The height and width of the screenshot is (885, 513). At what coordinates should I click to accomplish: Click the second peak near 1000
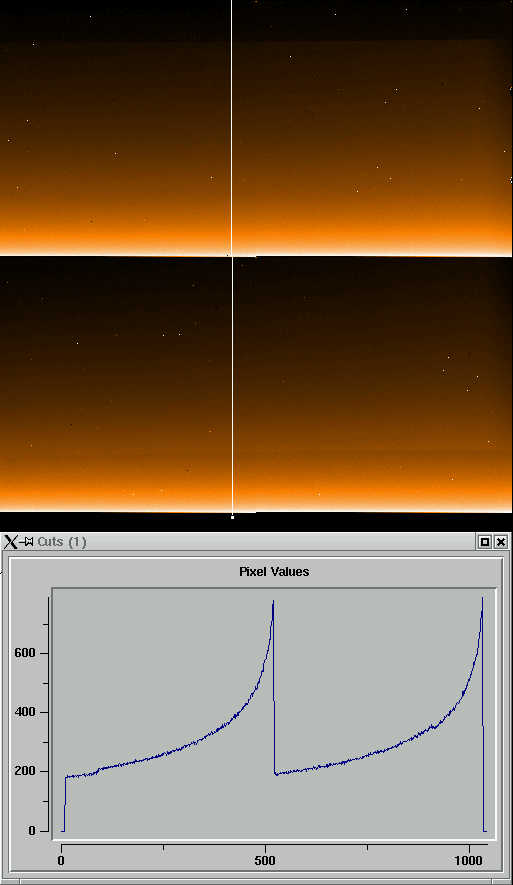483,599
